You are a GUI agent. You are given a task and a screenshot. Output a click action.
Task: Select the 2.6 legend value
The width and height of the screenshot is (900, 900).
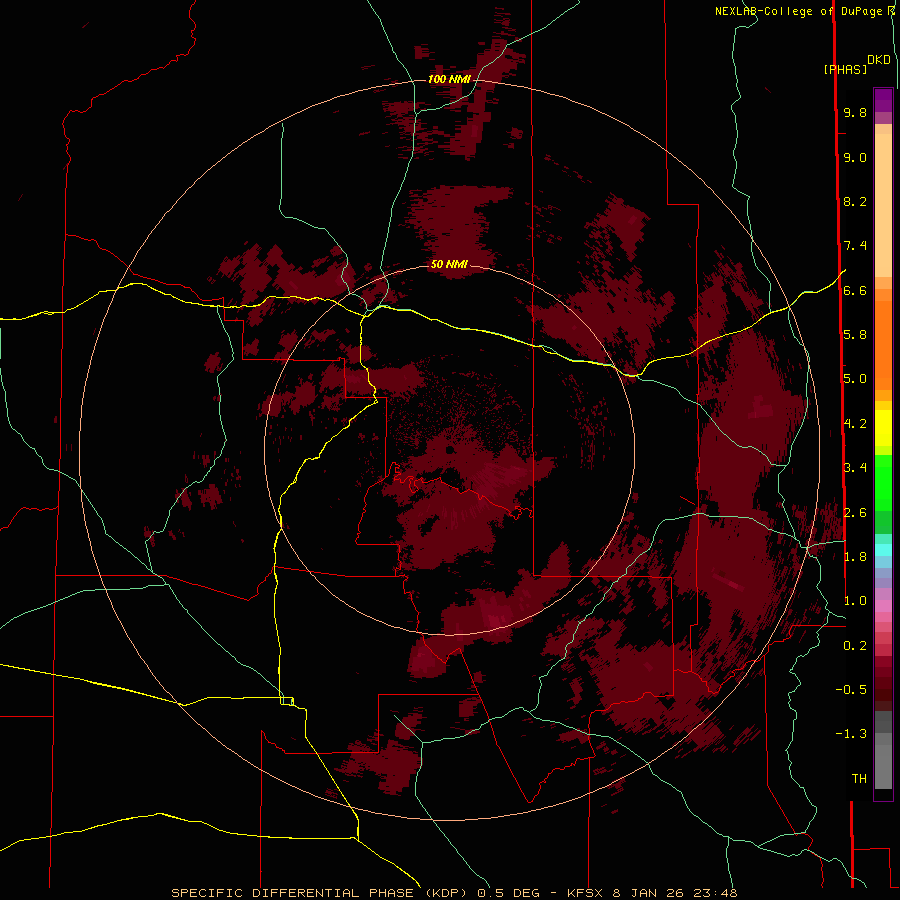tap(855, 513)
